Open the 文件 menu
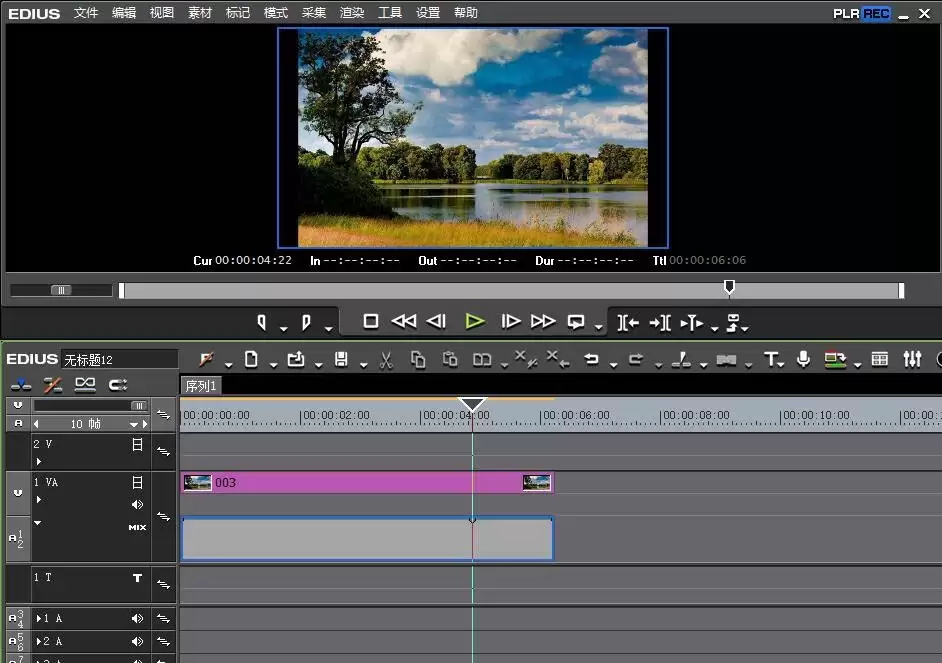The width and height of the screenshot is (942, 663). (x=85, y=13)
